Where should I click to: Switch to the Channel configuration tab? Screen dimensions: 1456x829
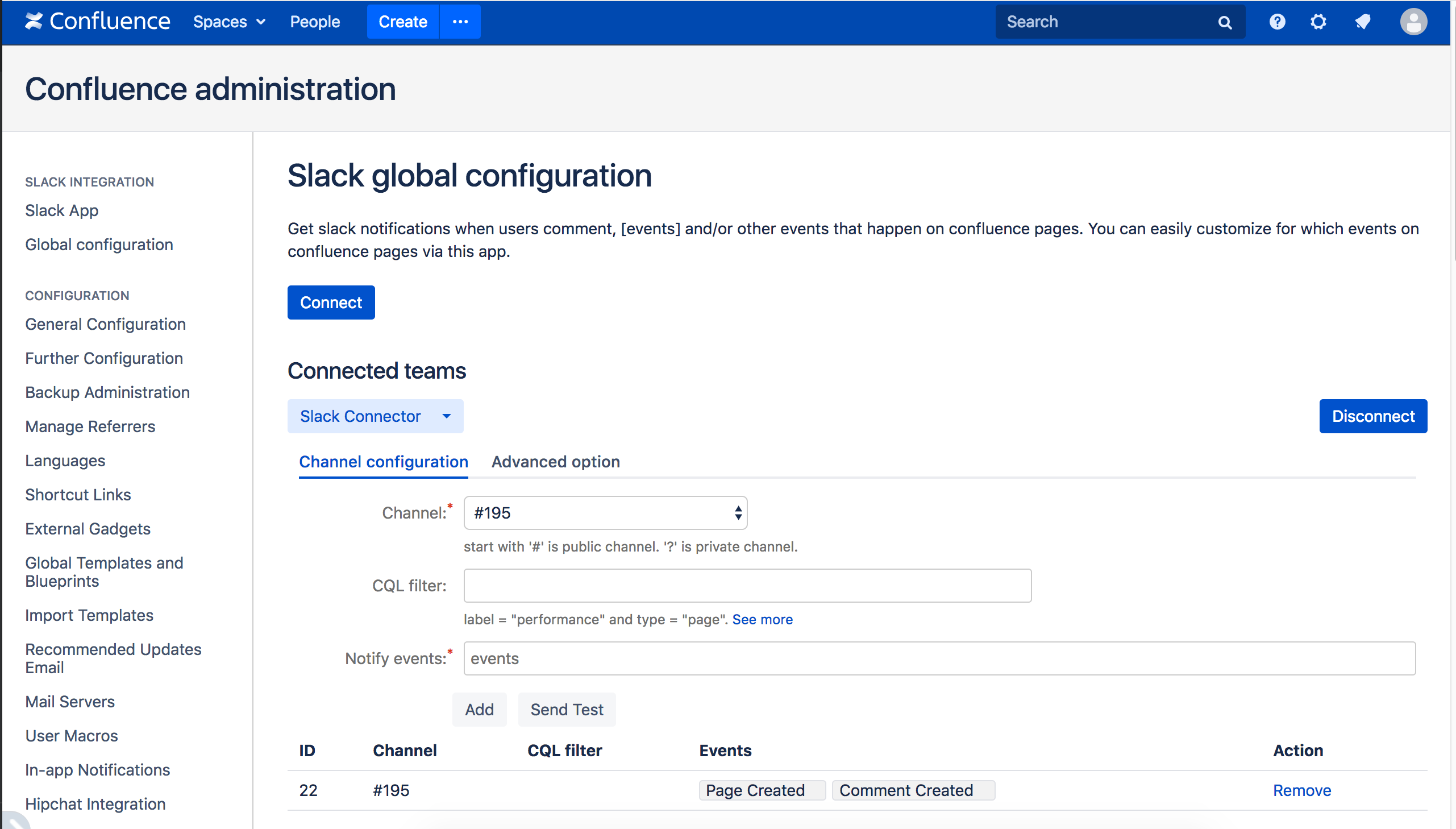[x=384, y=462]
